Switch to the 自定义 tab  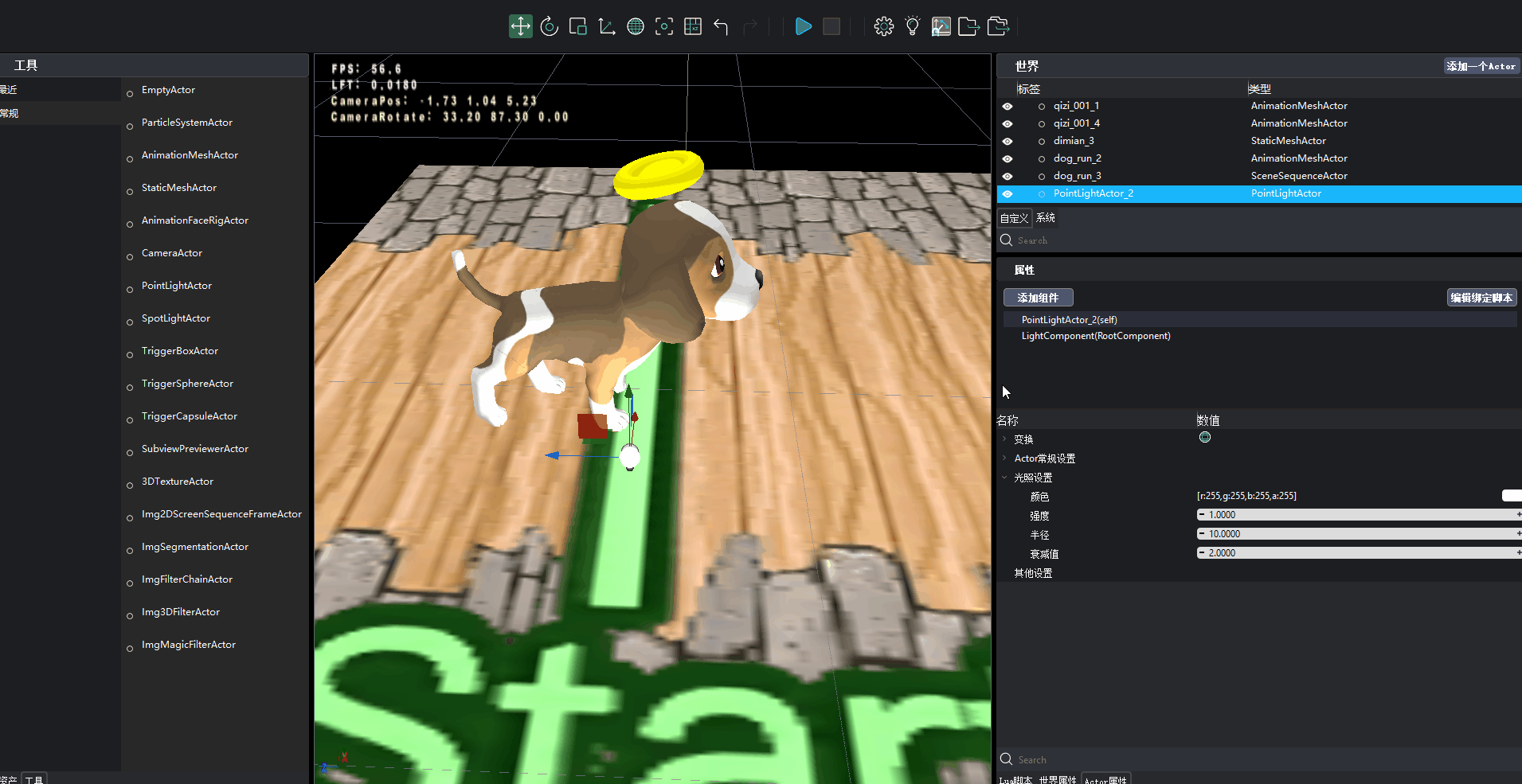(x=1014, y=218)
